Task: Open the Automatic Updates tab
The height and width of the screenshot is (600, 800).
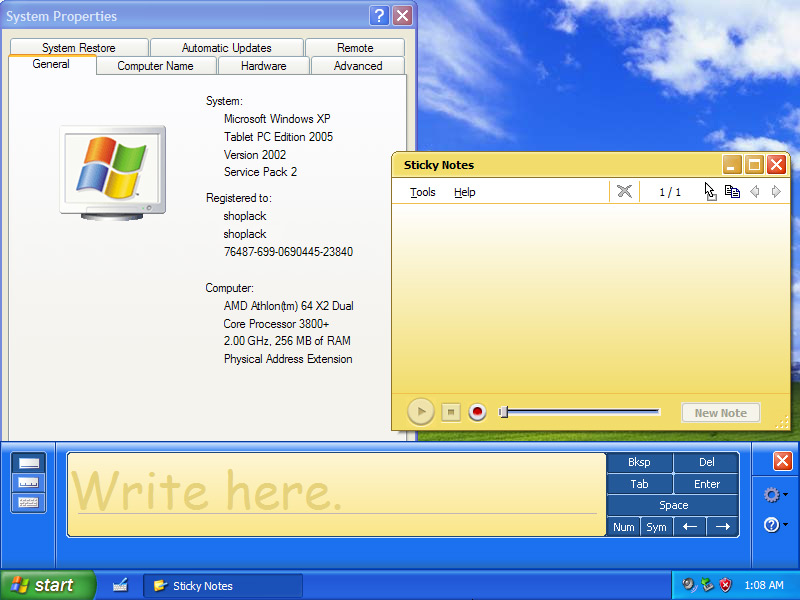Action: coord(227,47)
